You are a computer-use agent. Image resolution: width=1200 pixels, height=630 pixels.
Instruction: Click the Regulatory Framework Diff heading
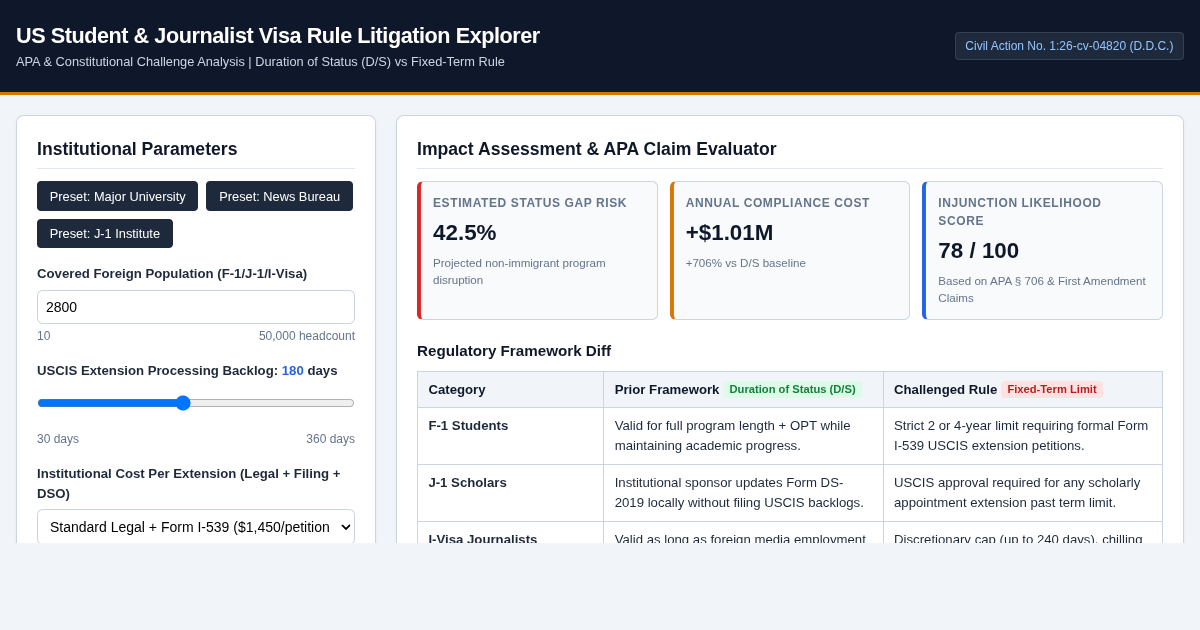coord(514,350)
